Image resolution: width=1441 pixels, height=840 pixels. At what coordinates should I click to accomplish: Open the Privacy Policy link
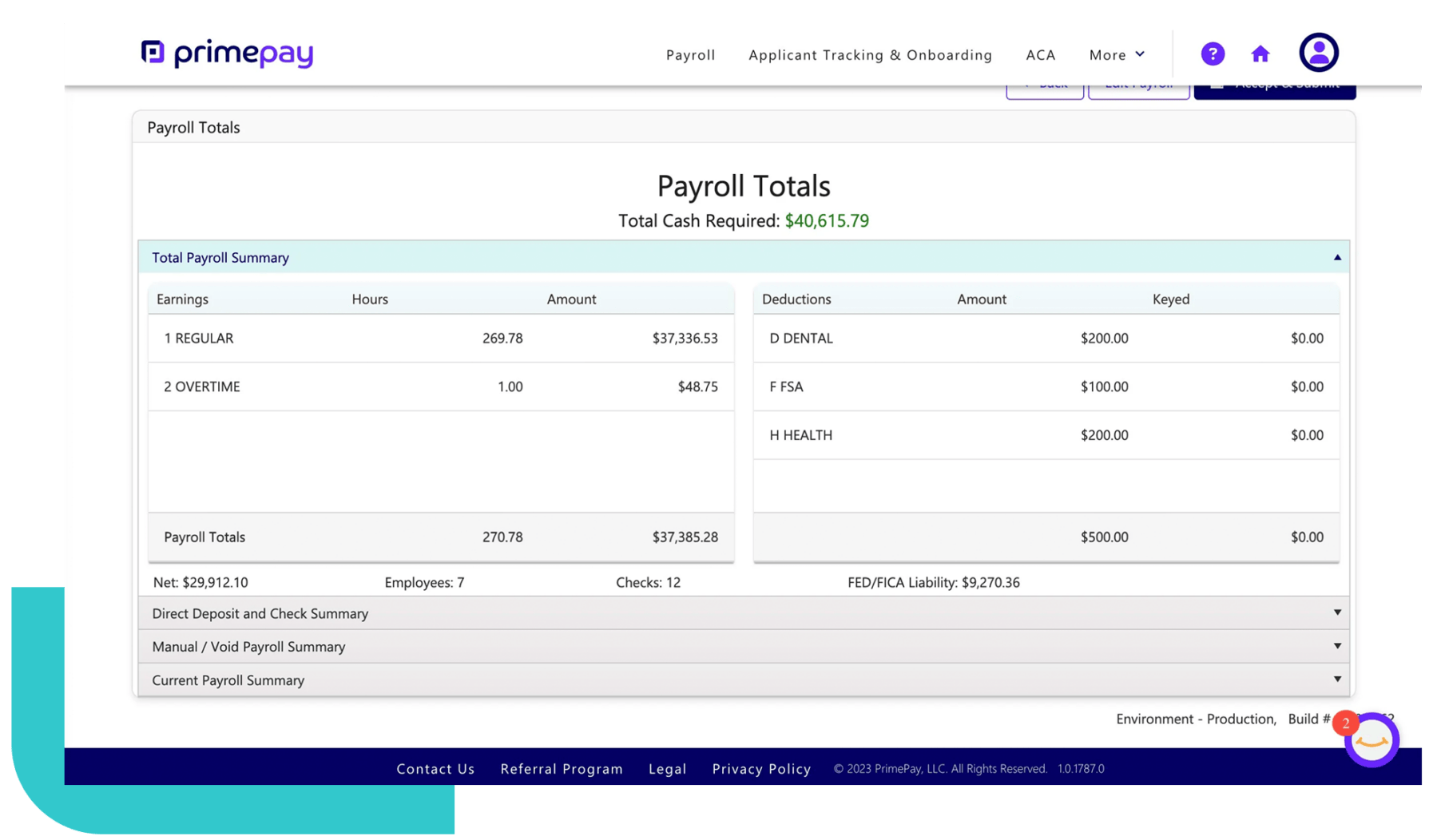point(760,768)
